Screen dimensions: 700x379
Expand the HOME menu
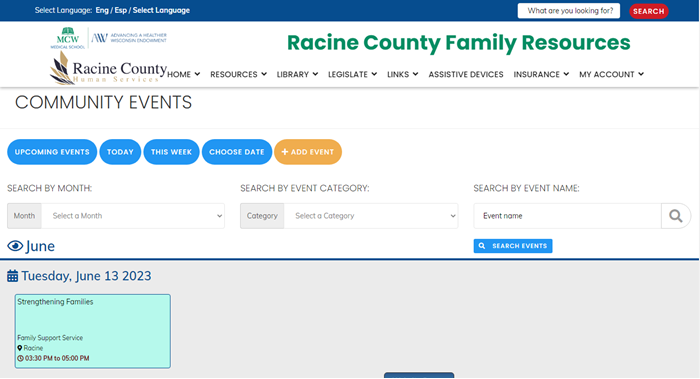183,74
